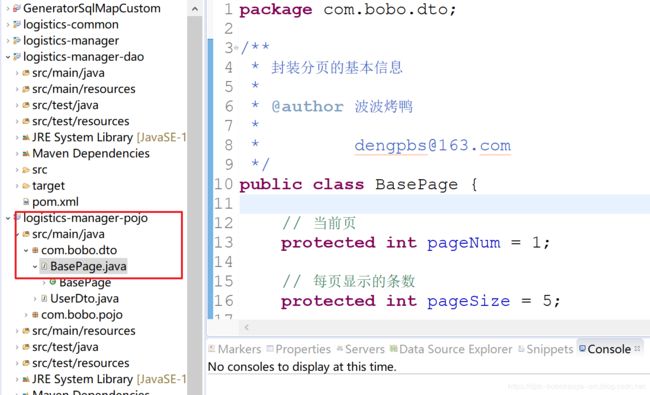650x395 pixels.
Task: Click the target folder icon
Action: tap(26, 186)
